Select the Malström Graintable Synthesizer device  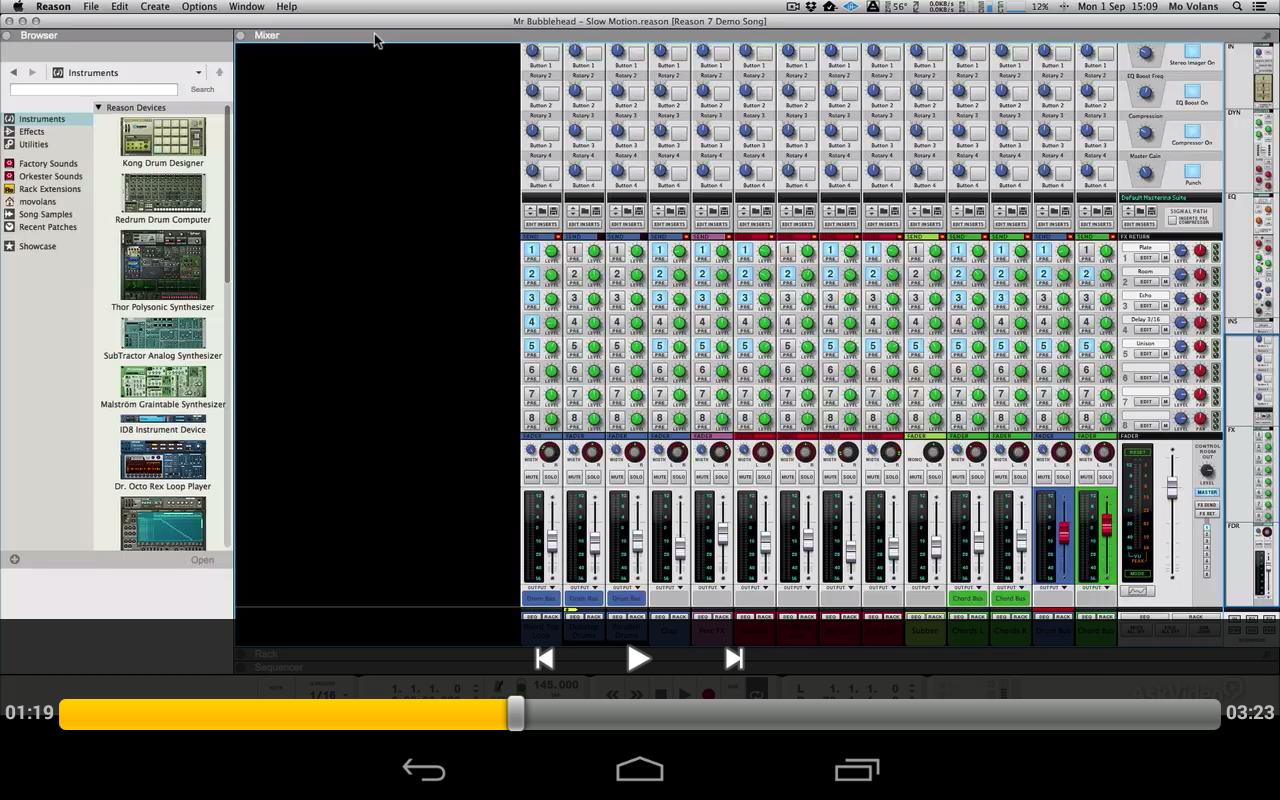click(163, 387)
